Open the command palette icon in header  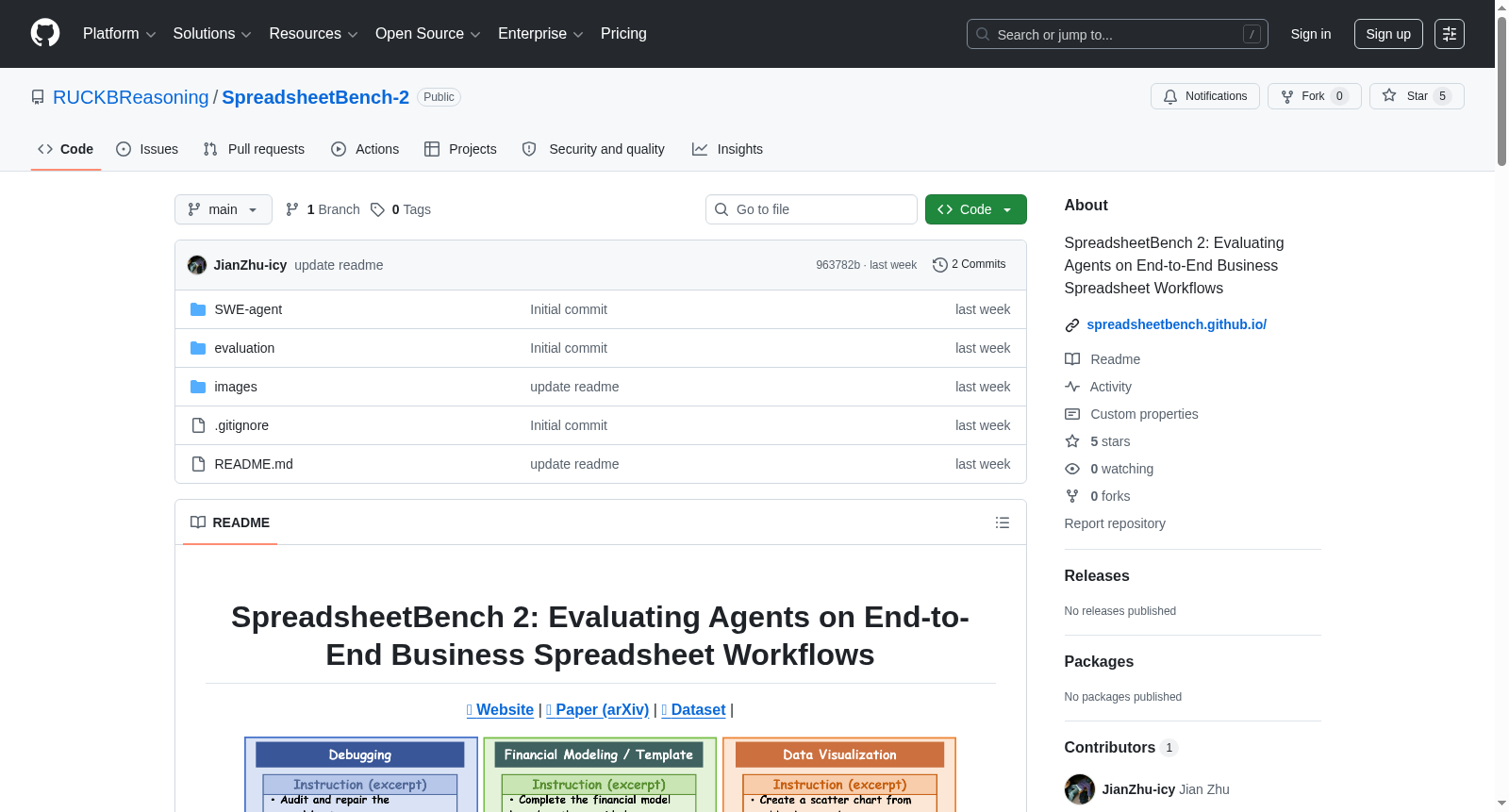[x=1450, y=34]
